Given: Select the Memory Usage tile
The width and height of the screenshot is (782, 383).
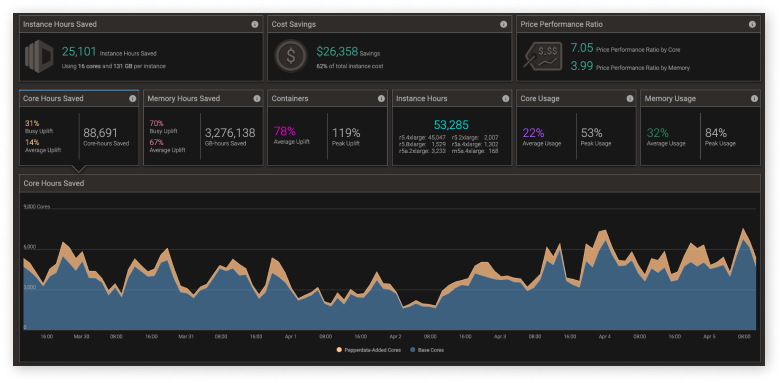Looking at the screenshot, I should point(700,128).
